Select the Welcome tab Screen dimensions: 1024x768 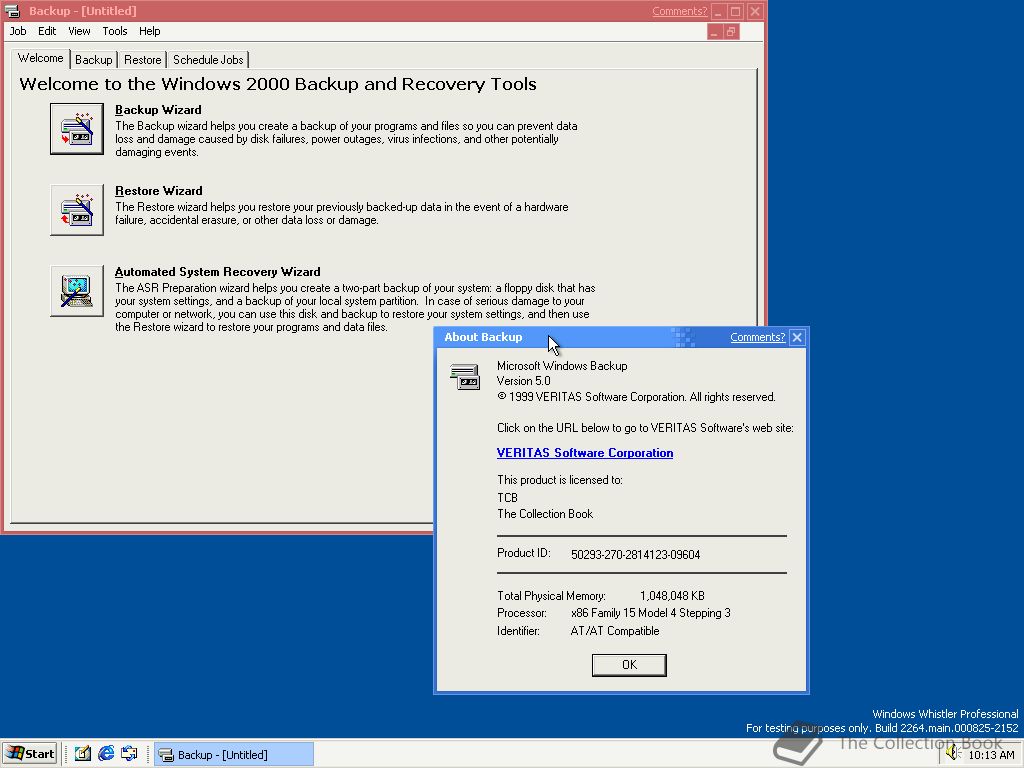[x=40, y=58]
